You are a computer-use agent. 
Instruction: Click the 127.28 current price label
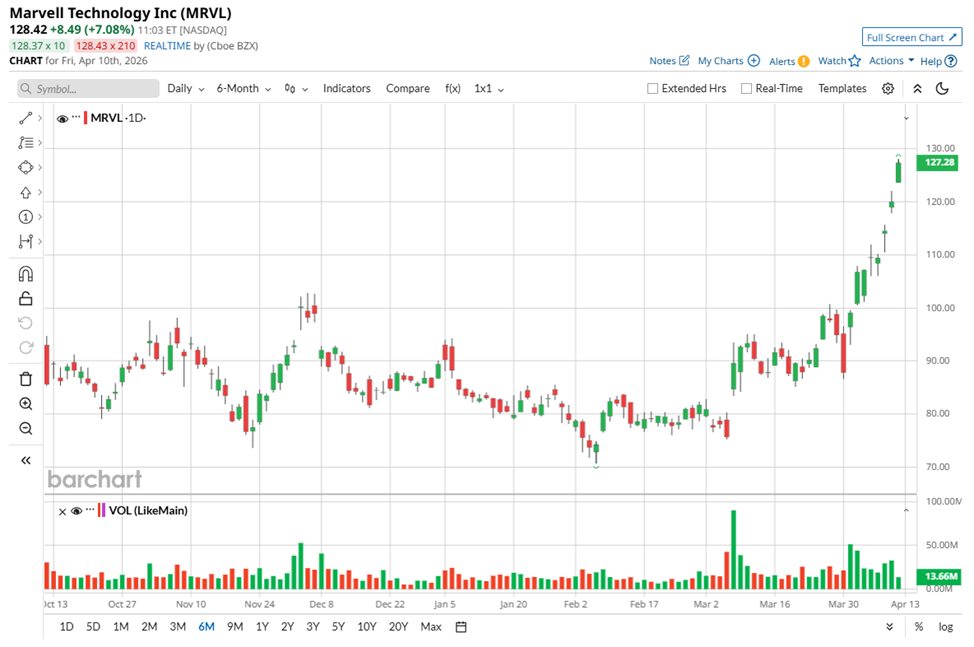pos(938,162)
